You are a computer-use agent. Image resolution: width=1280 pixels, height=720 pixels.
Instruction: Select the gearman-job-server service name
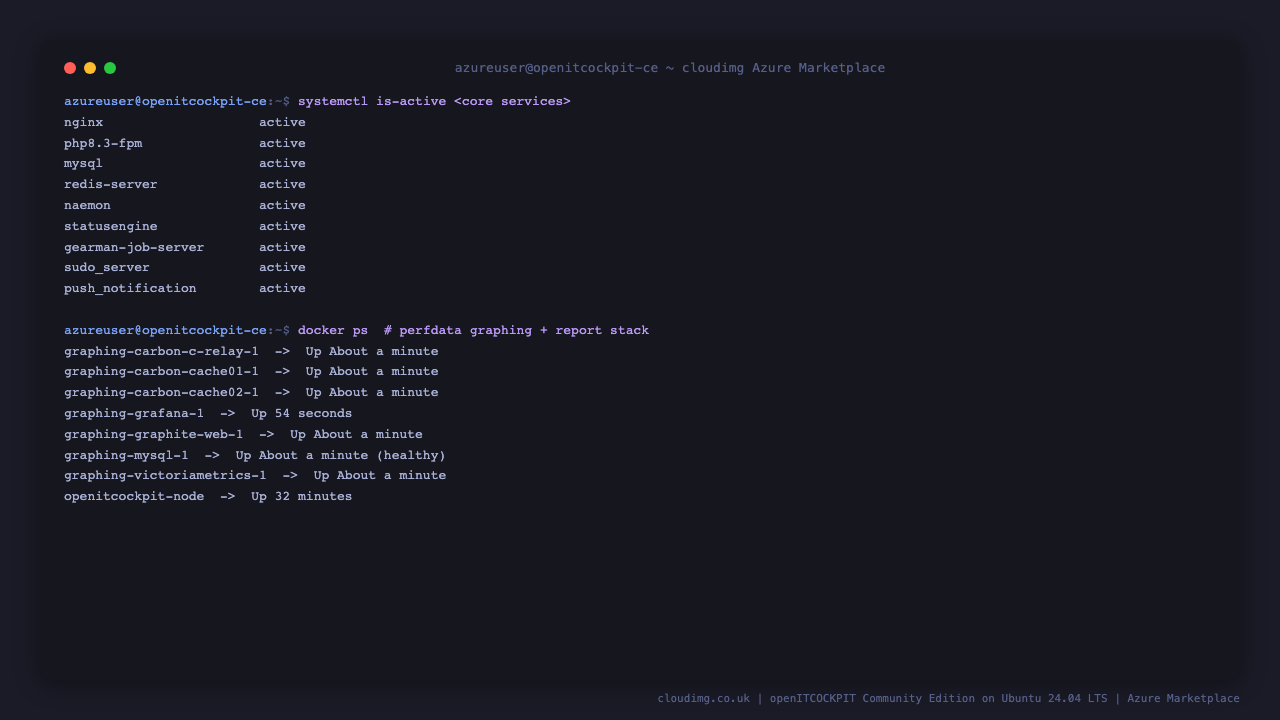(134, 247)
